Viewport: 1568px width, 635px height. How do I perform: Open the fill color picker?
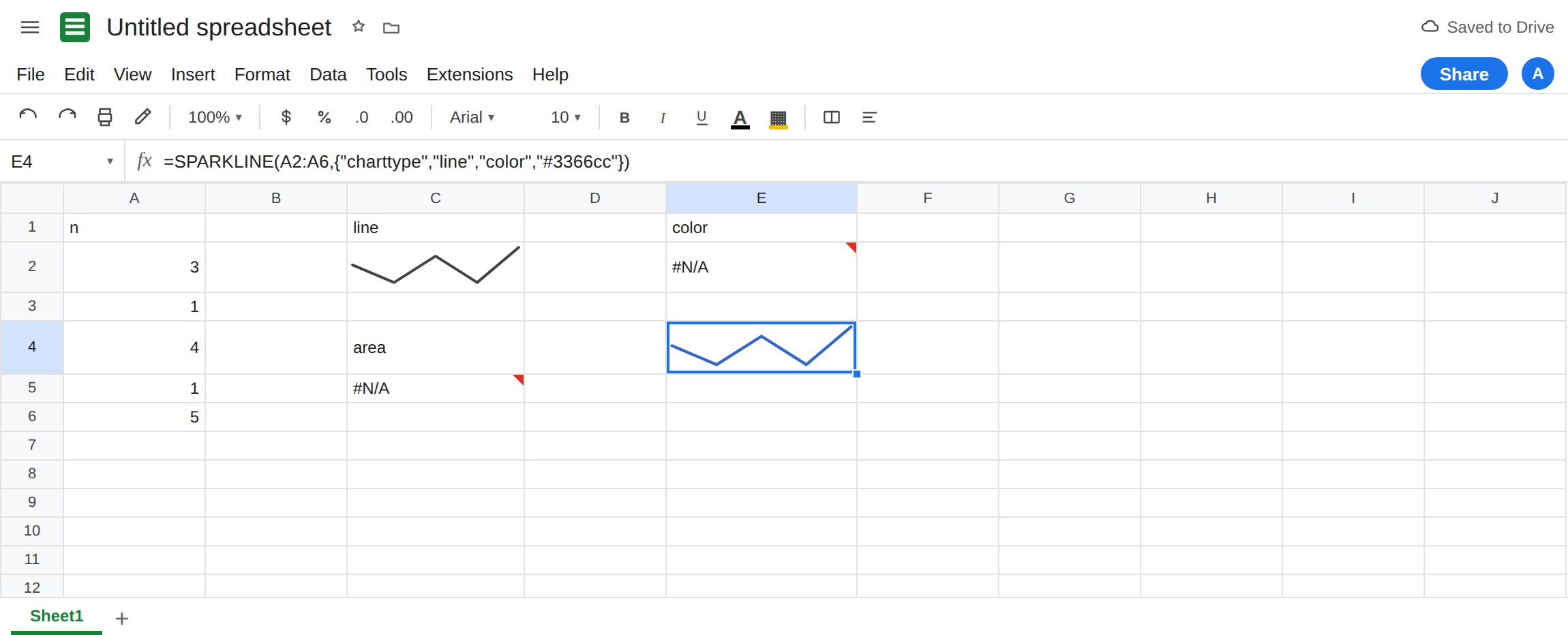pyautogui.click(x=779, y=119)
